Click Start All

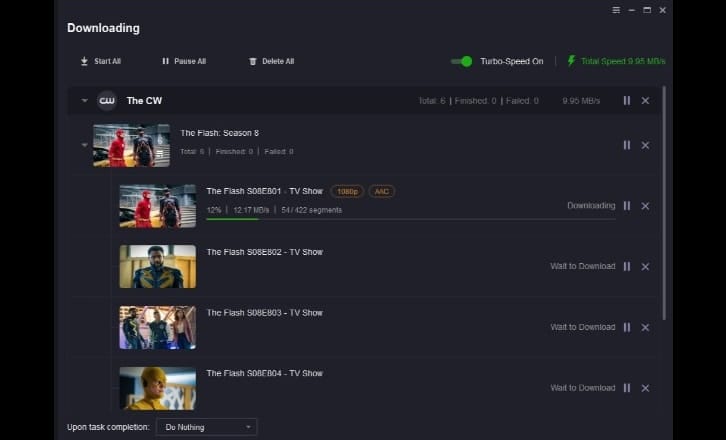click(100, 61)
